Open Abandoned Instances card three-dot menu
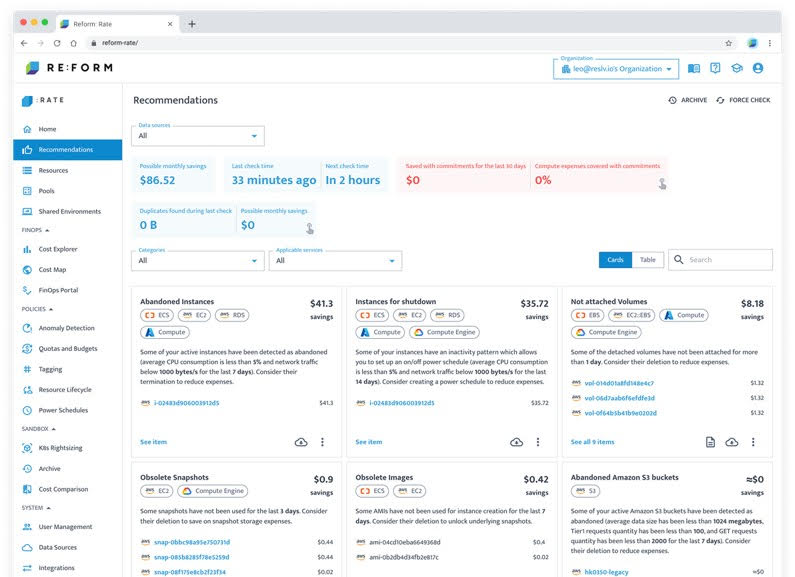The height and width of the screenshot is (577, 795). [x=322, y=442]
